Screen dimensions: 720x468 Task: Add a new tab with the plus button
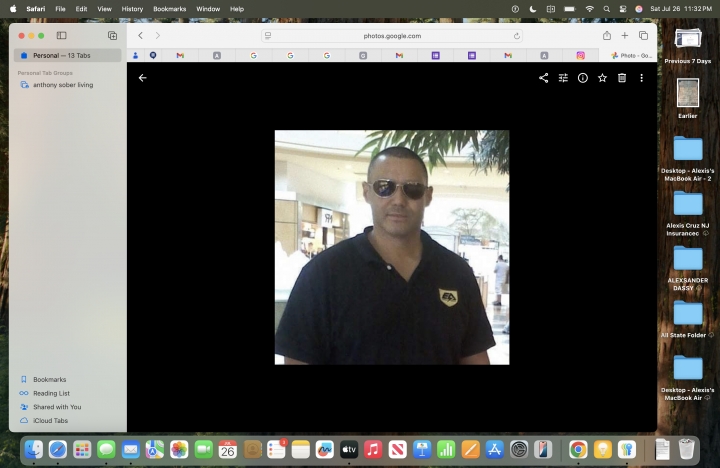pyautogui.click(x=625, y=35)
